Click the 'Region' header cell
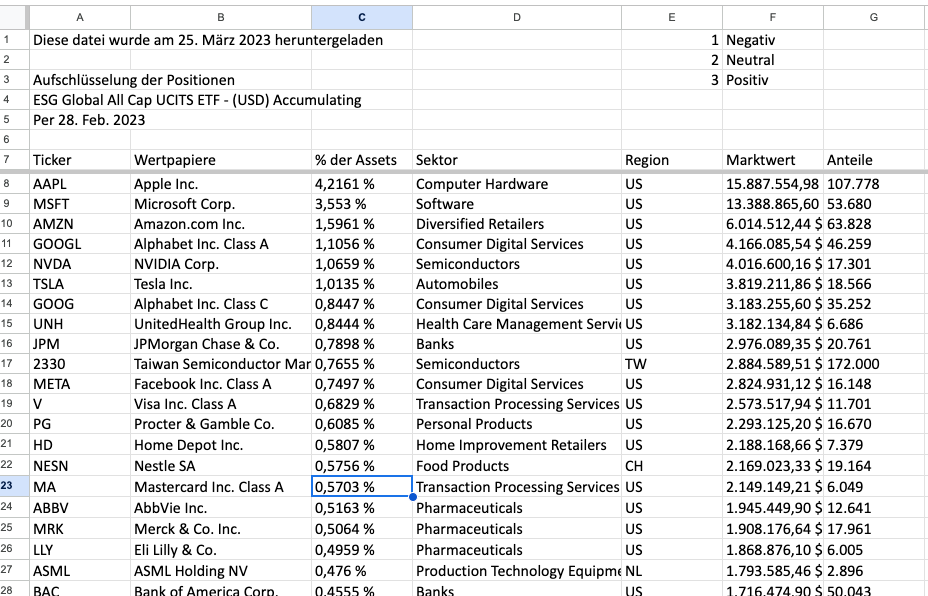This screenshot has width=928, height=596. [672, 160]
